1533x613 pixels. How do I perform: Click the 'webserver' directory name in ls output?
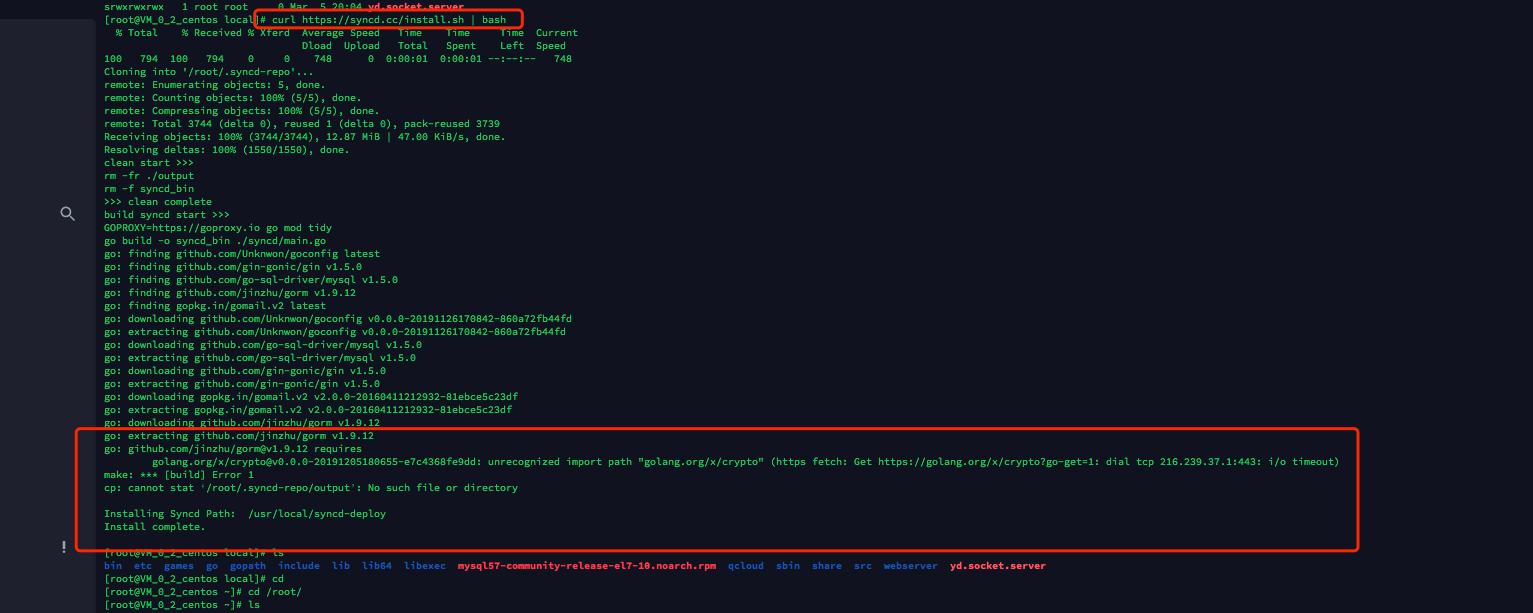pyautogui.click(x=911, y=566)
